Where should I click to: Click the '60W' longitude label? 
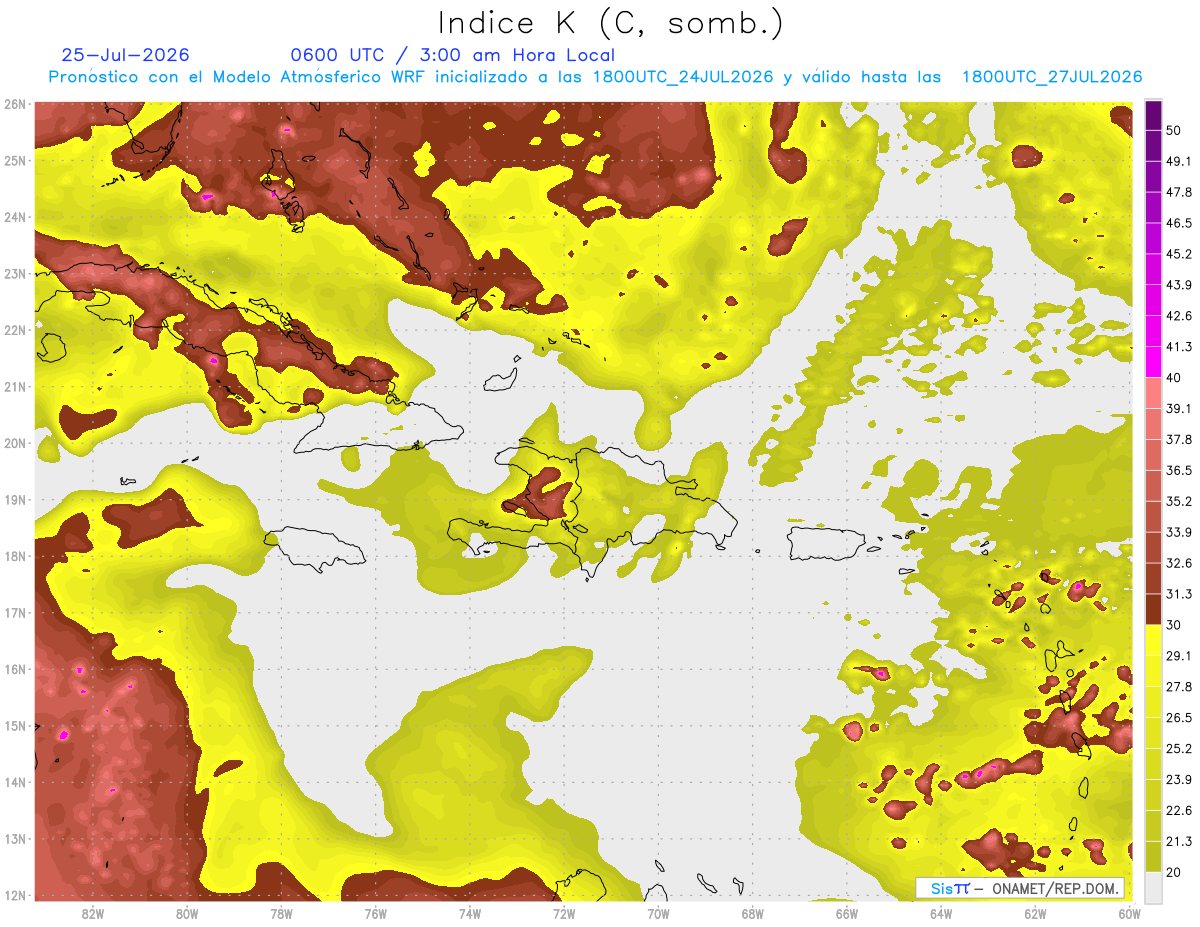[1129, 914]
